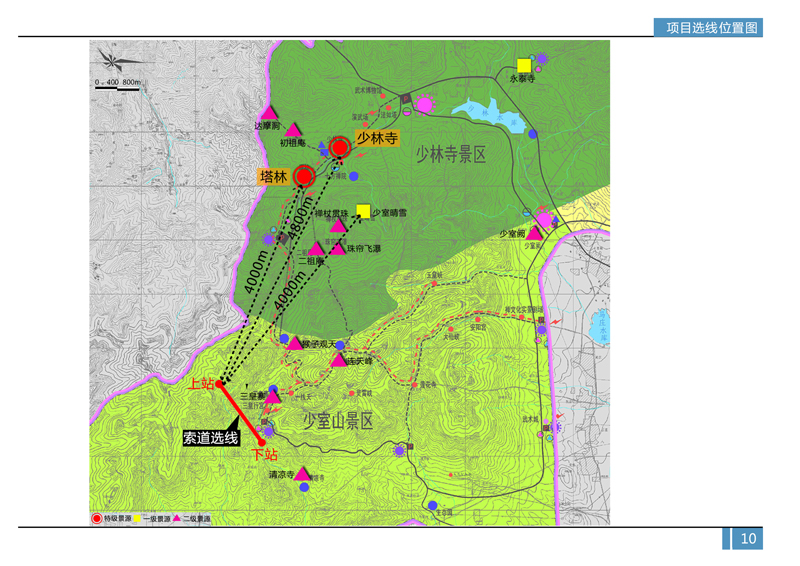800x566 pixels.
Task: Click the 少林寺 orange label
Action: point(377,138)
